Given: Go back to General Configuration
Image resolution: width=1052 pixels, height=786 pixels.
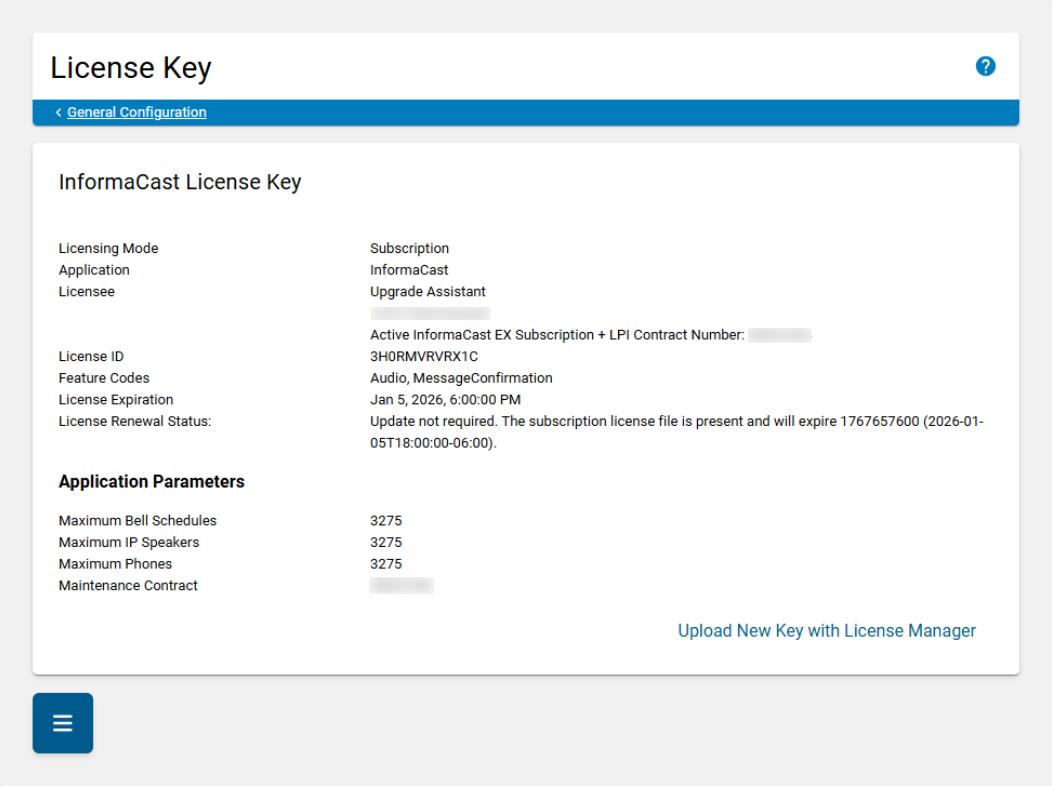Looking at the screenshot, I should pos(137,113).
